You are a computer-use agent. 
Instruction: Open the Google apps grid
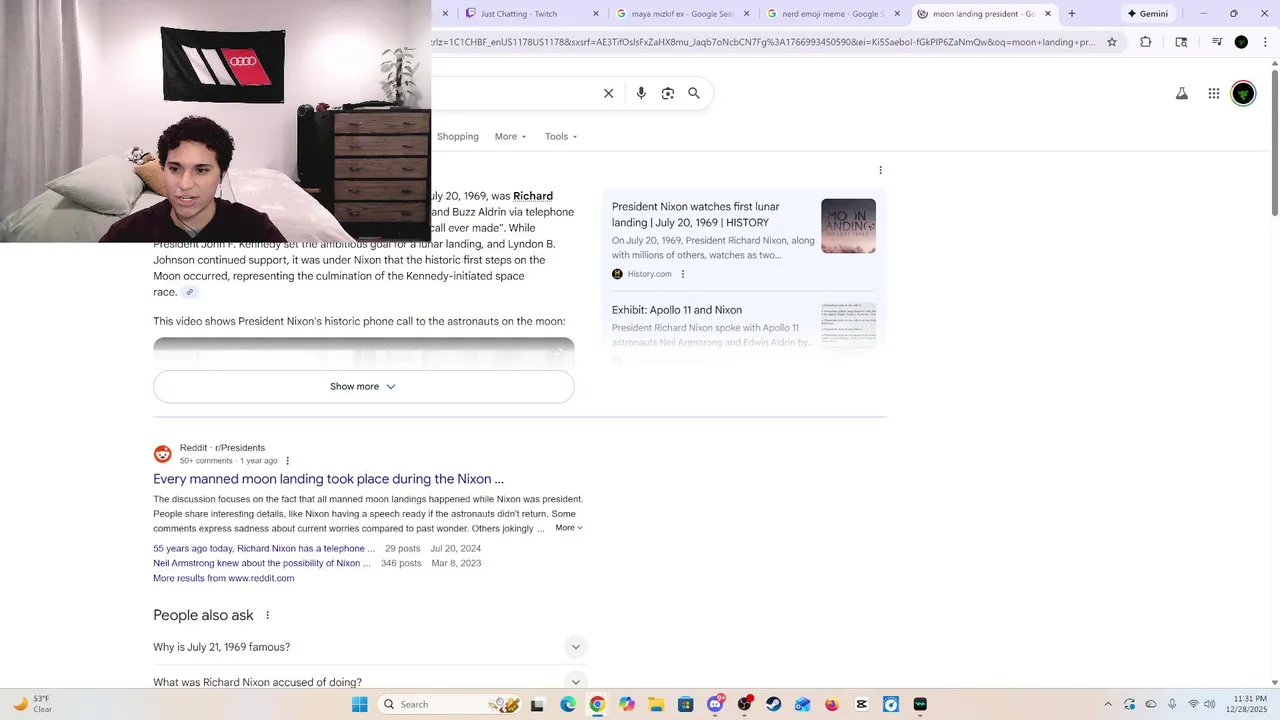coord(1213,93)
